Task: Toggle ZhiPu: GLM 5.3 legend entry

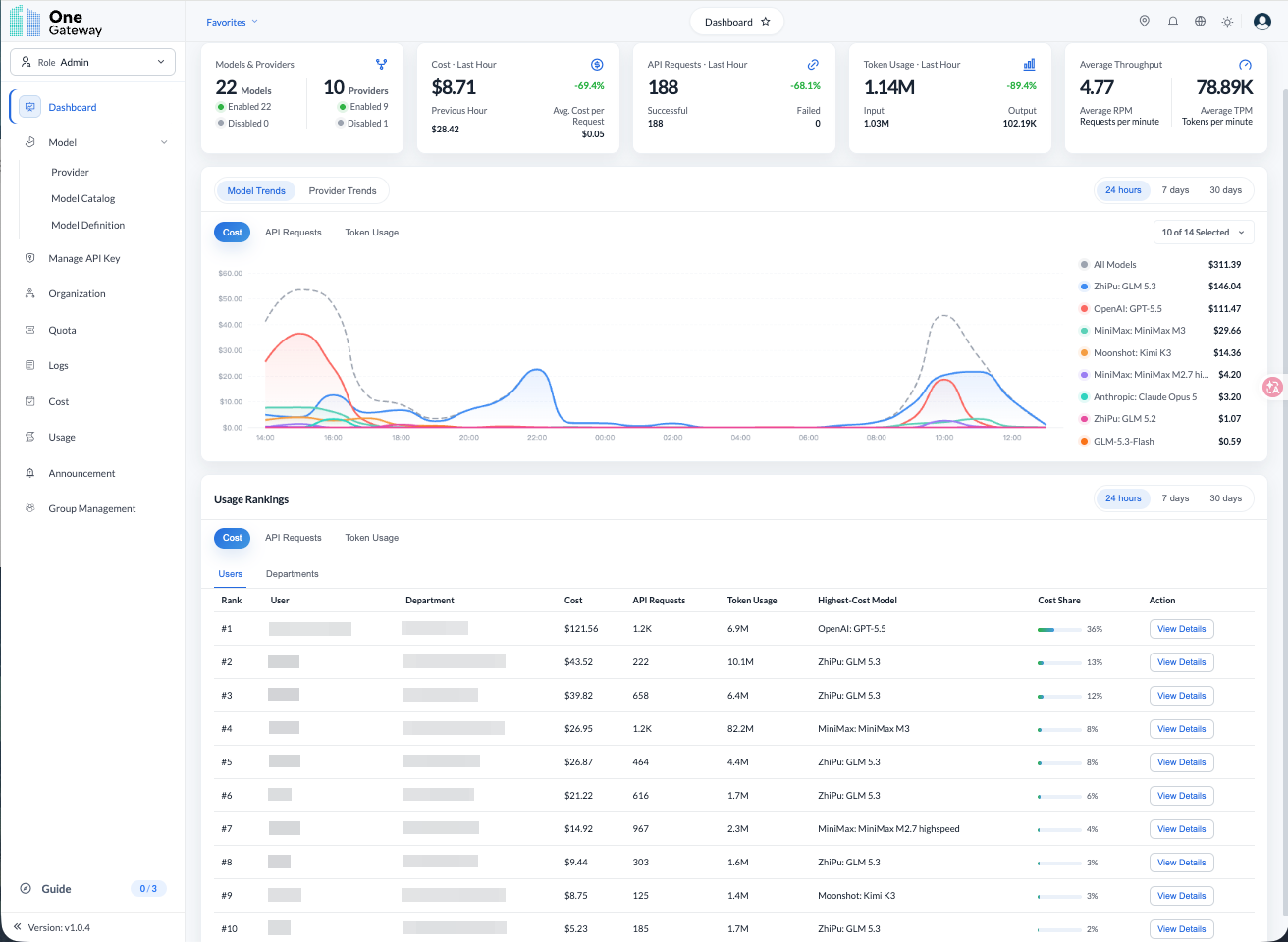Action: (1160, 287)
